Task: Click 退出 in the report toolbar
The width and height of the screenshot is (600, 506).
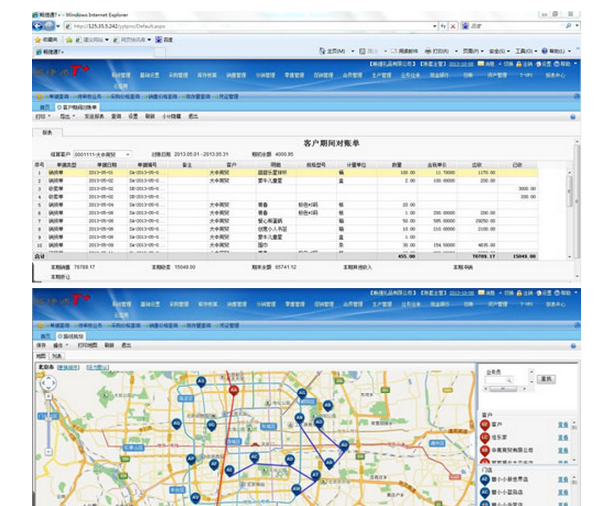Action: tap(193, 116)
